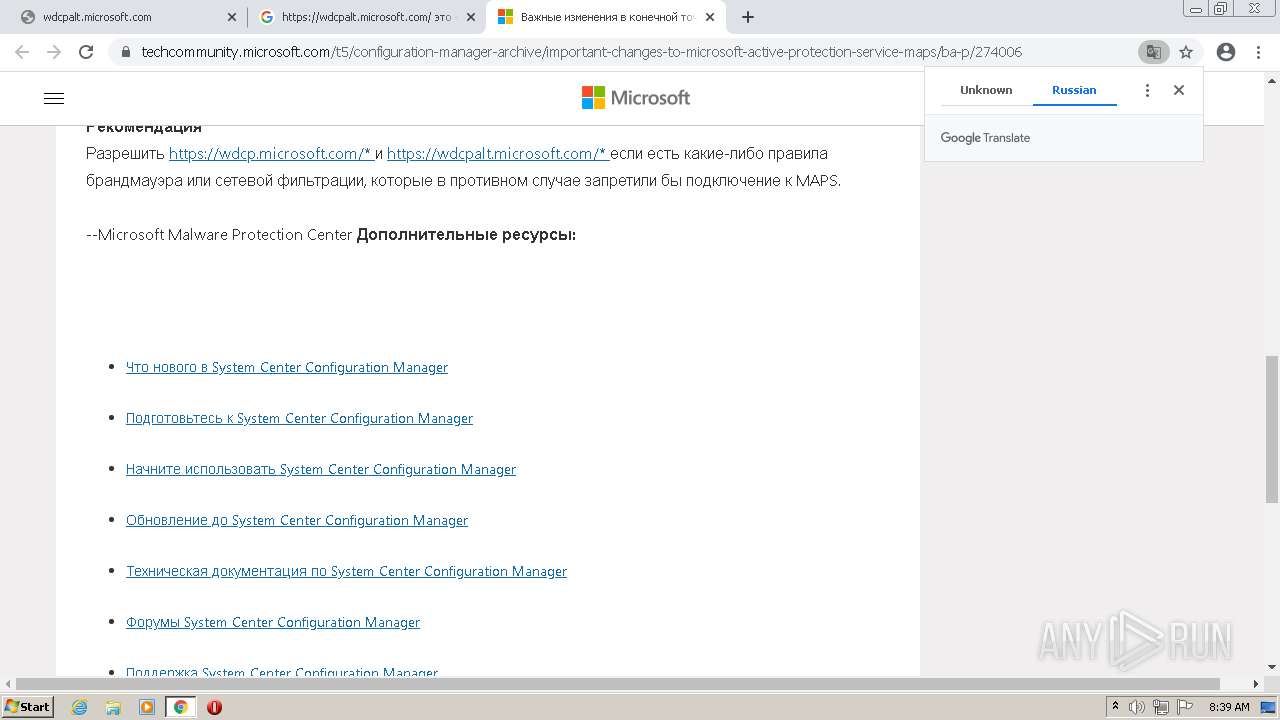Open the file explorer taskbar icon
The width and height of the screenshot is (1280, 720).
click(113, 707)
